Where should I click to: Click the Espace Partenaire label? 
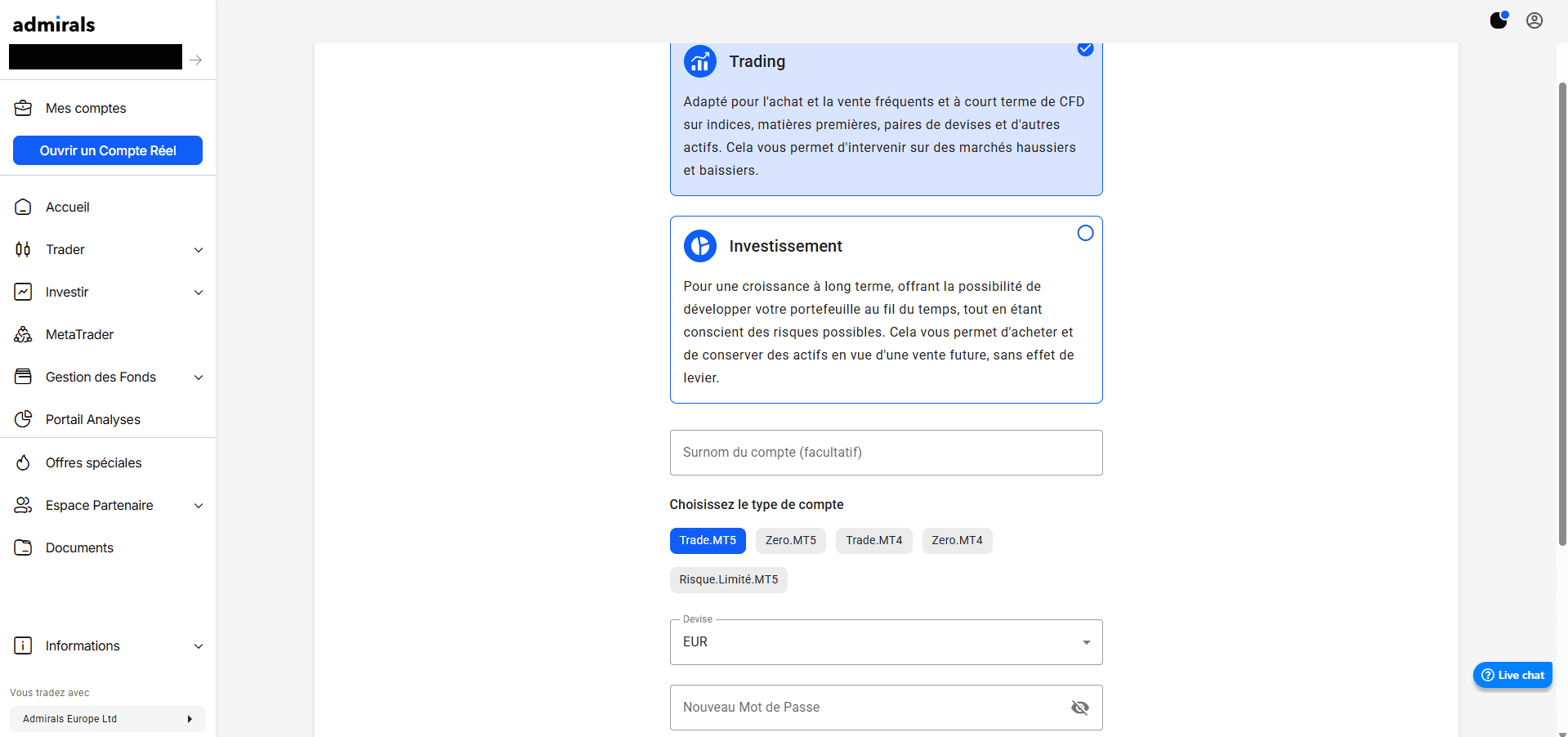coord(100,505)
